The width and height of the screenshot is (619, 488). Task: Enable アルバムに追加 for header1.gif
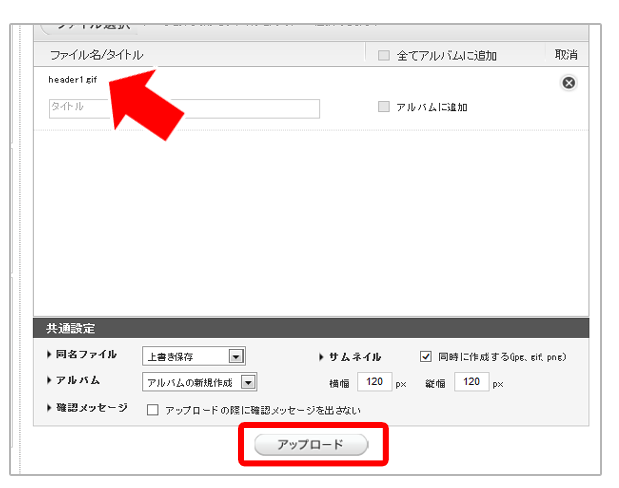point(384,107)
